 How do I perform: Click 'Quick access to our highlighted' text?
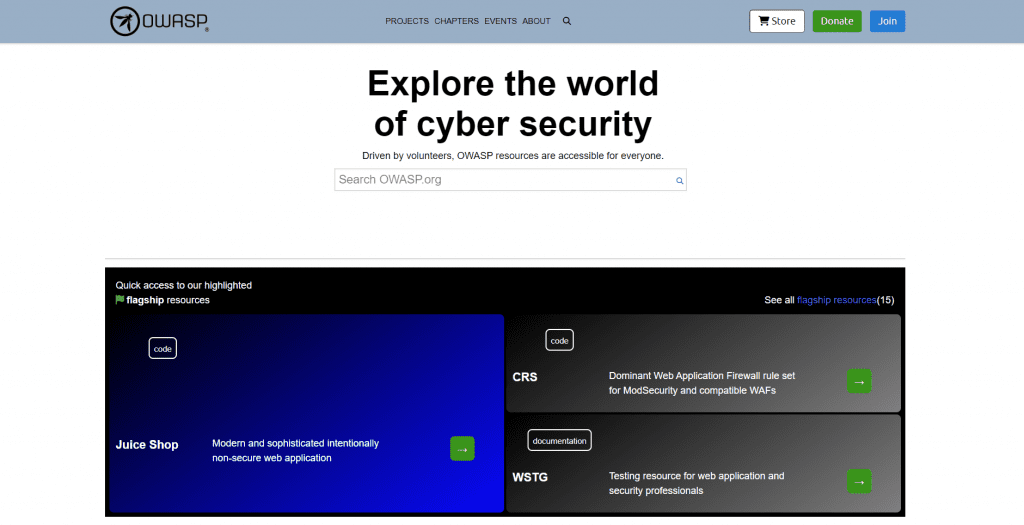tap(184, 285)
